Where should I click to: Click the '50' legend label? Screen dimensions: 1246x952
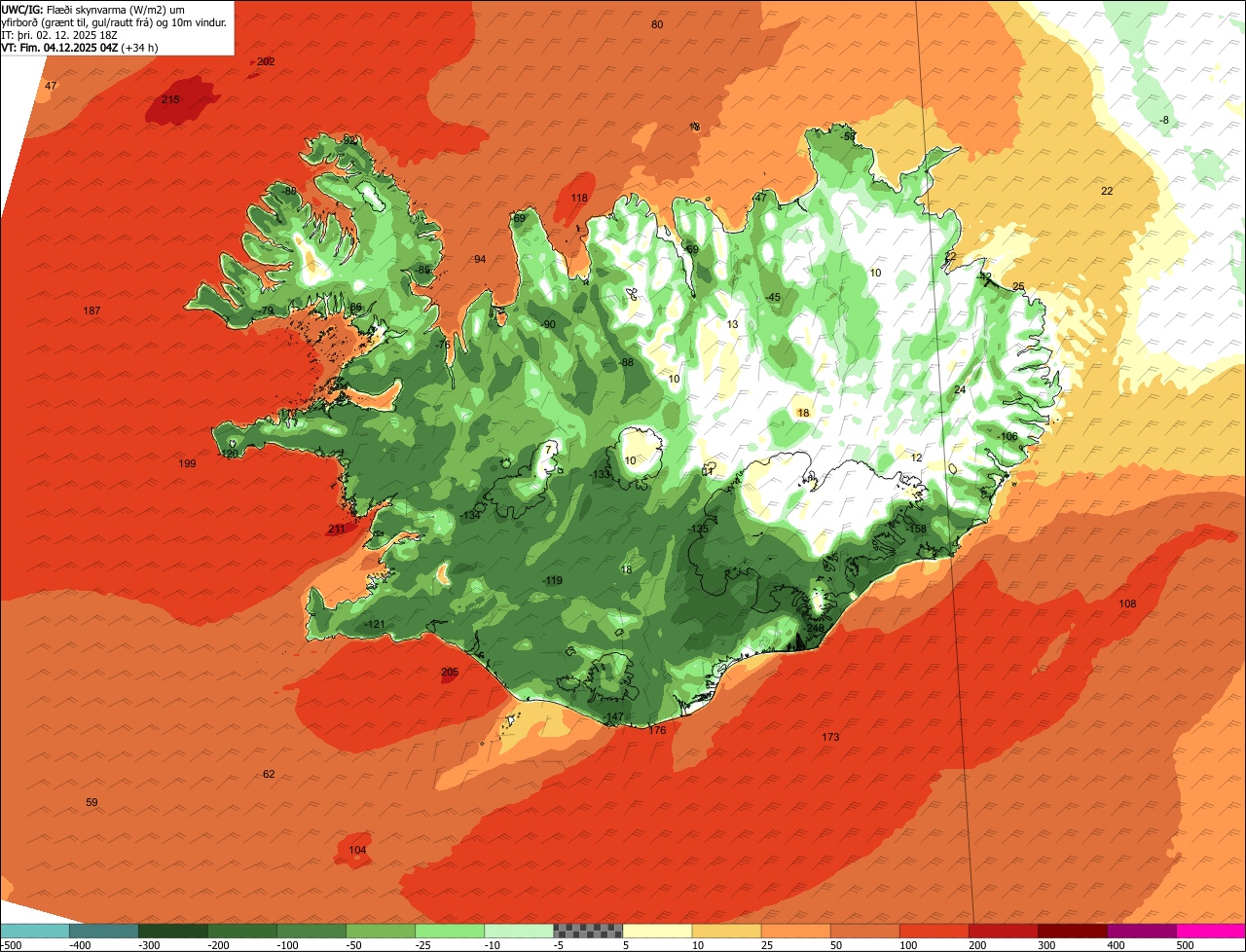point(838,945)
